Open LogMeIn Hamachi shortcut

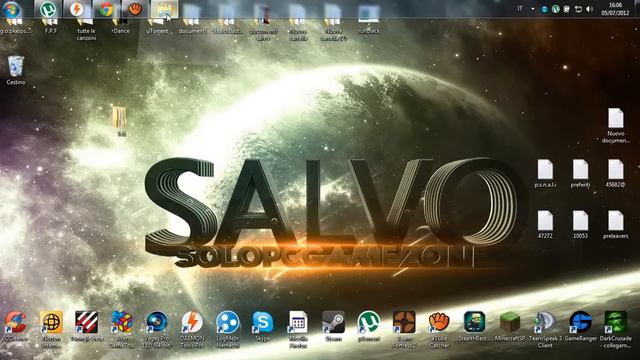point(227,329)
